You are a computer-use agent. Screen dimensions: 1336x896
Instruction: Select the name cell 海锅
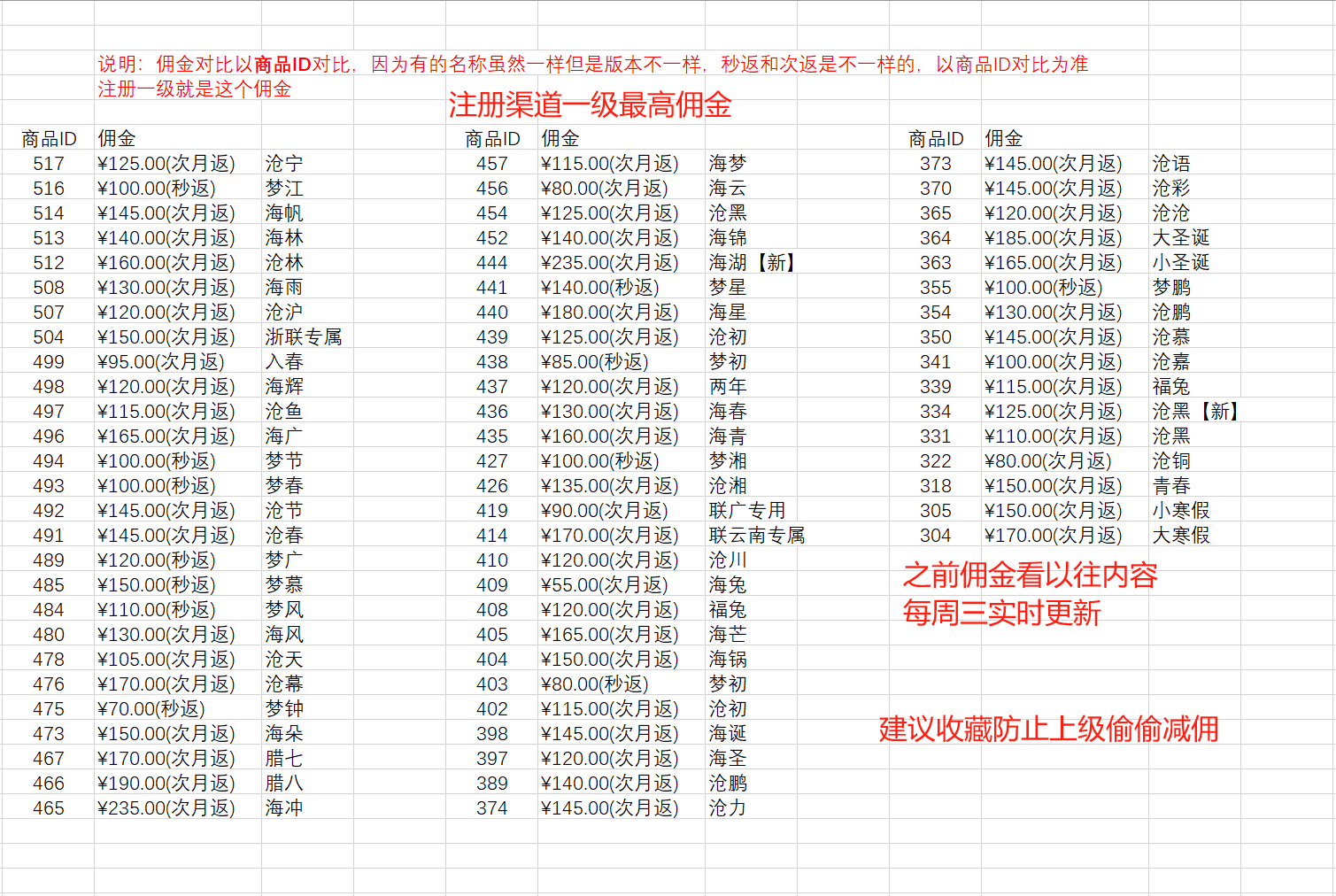click(751, 660)
